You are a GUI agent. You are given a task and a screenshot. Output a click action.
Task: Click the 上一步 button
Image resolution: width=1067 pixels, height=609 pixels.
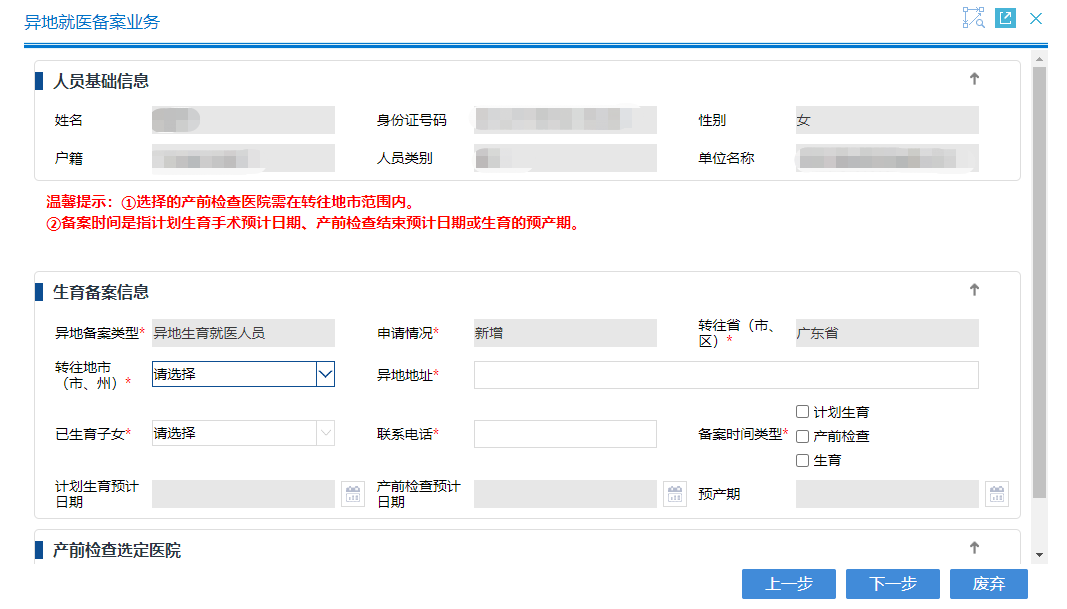pyautogui.click(x=788, y=584)
